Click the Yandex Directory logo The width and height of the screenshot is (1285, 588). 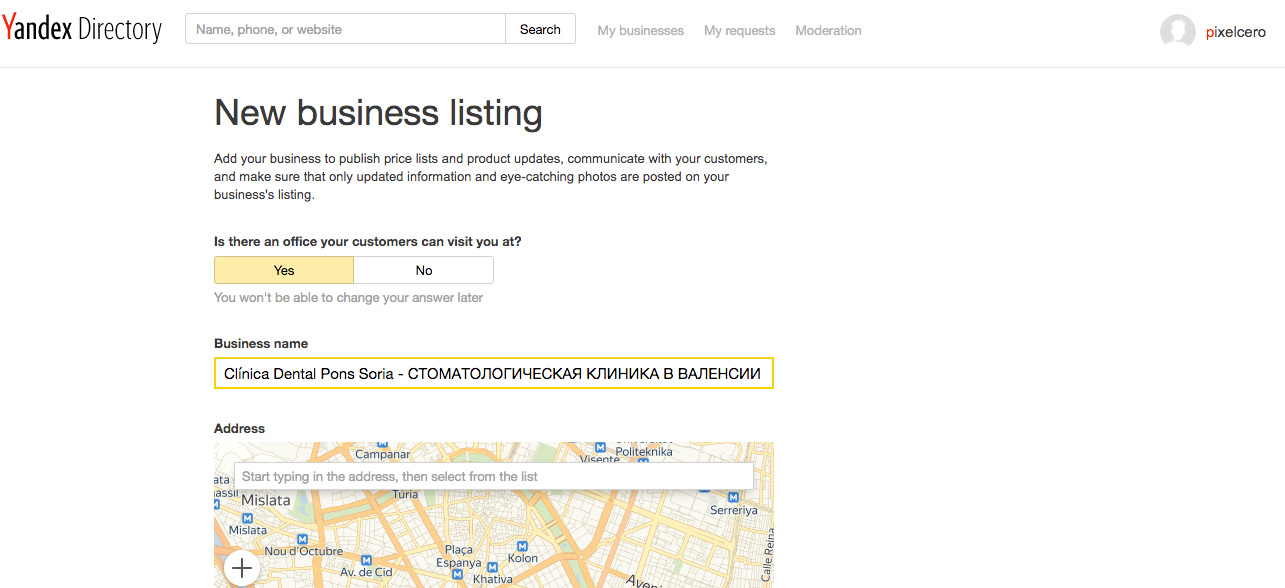tap(82, 29)
